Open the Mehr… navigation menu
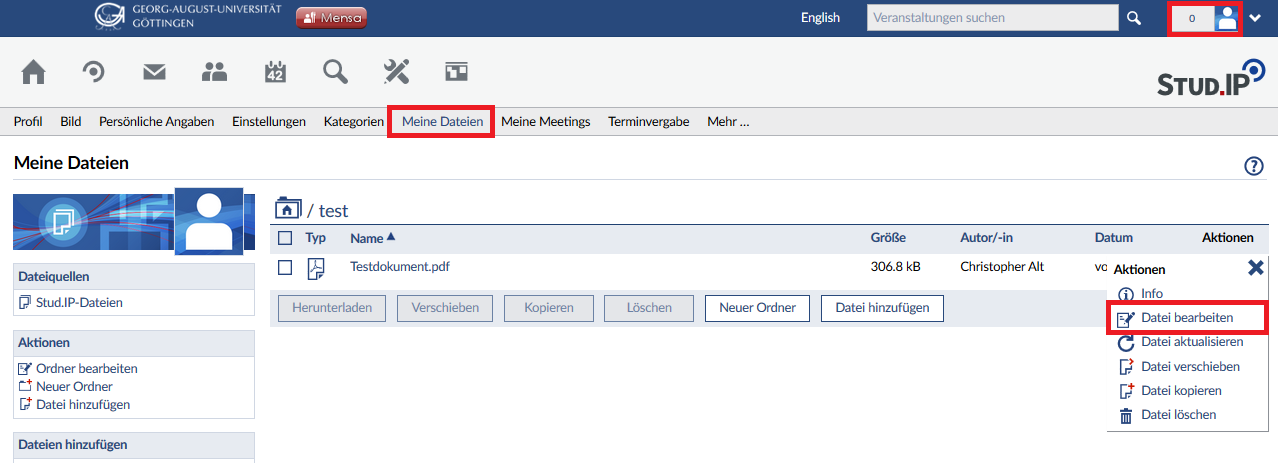1278x463 pixels. [727, 122]
